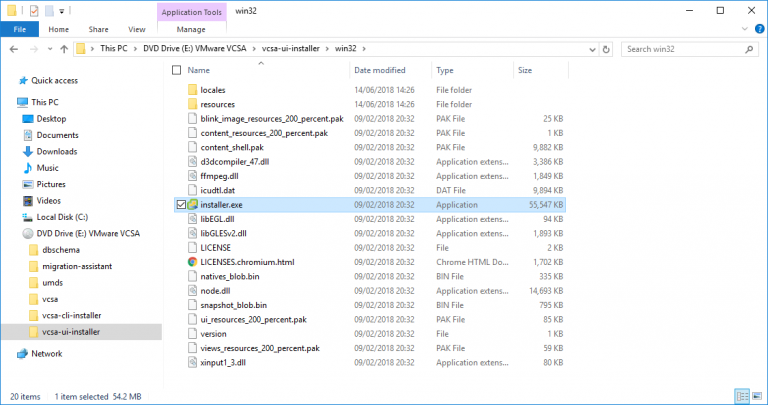Switch to the Share ribbon tab

tap(98, 29)
